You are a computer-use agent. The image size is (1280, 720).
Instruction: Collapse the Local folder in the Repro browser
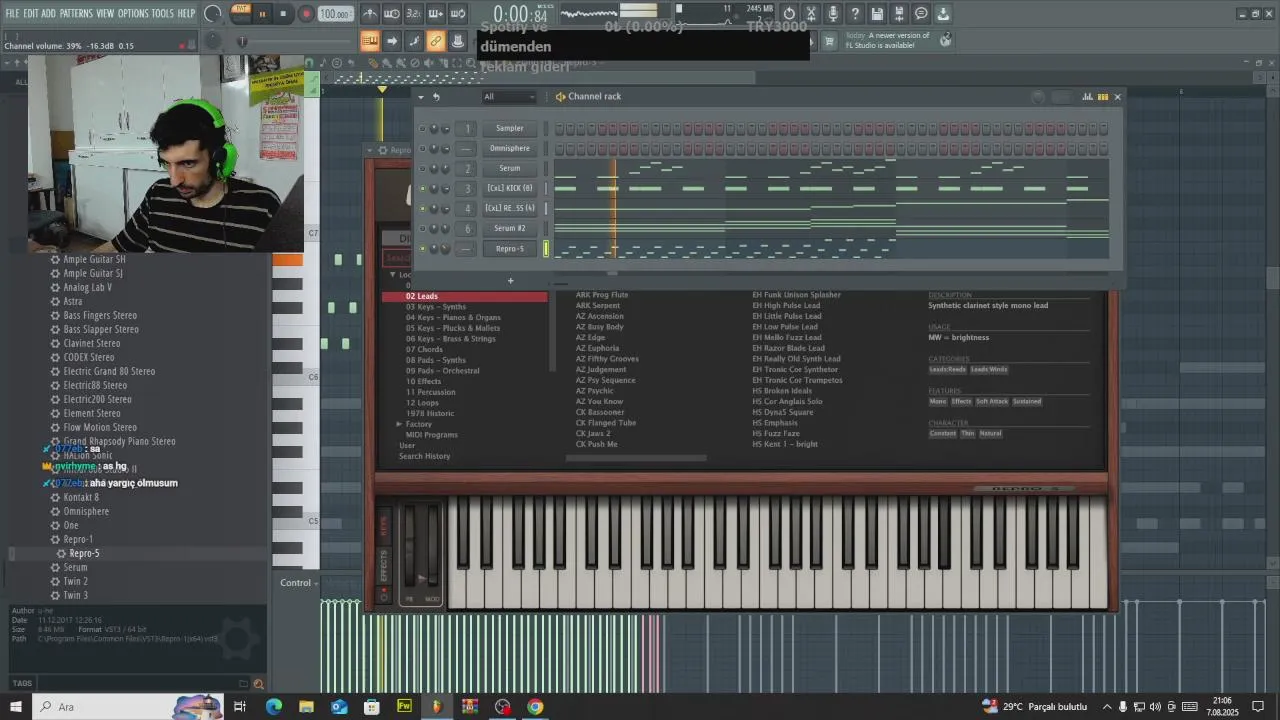pyautogui.click(x=393, y=275)
